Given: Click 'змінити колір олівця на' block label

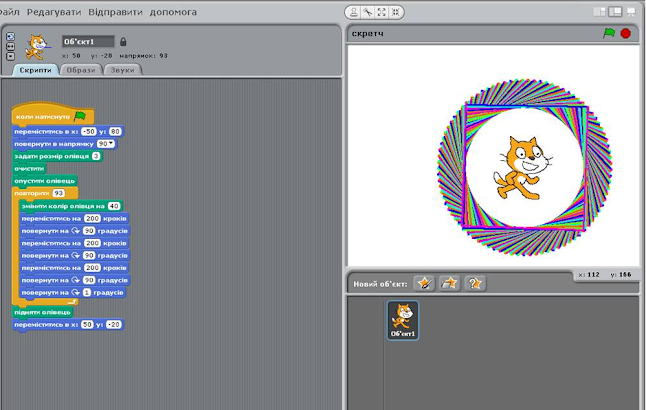Looking at the screenshot, I should click(63, 206).
